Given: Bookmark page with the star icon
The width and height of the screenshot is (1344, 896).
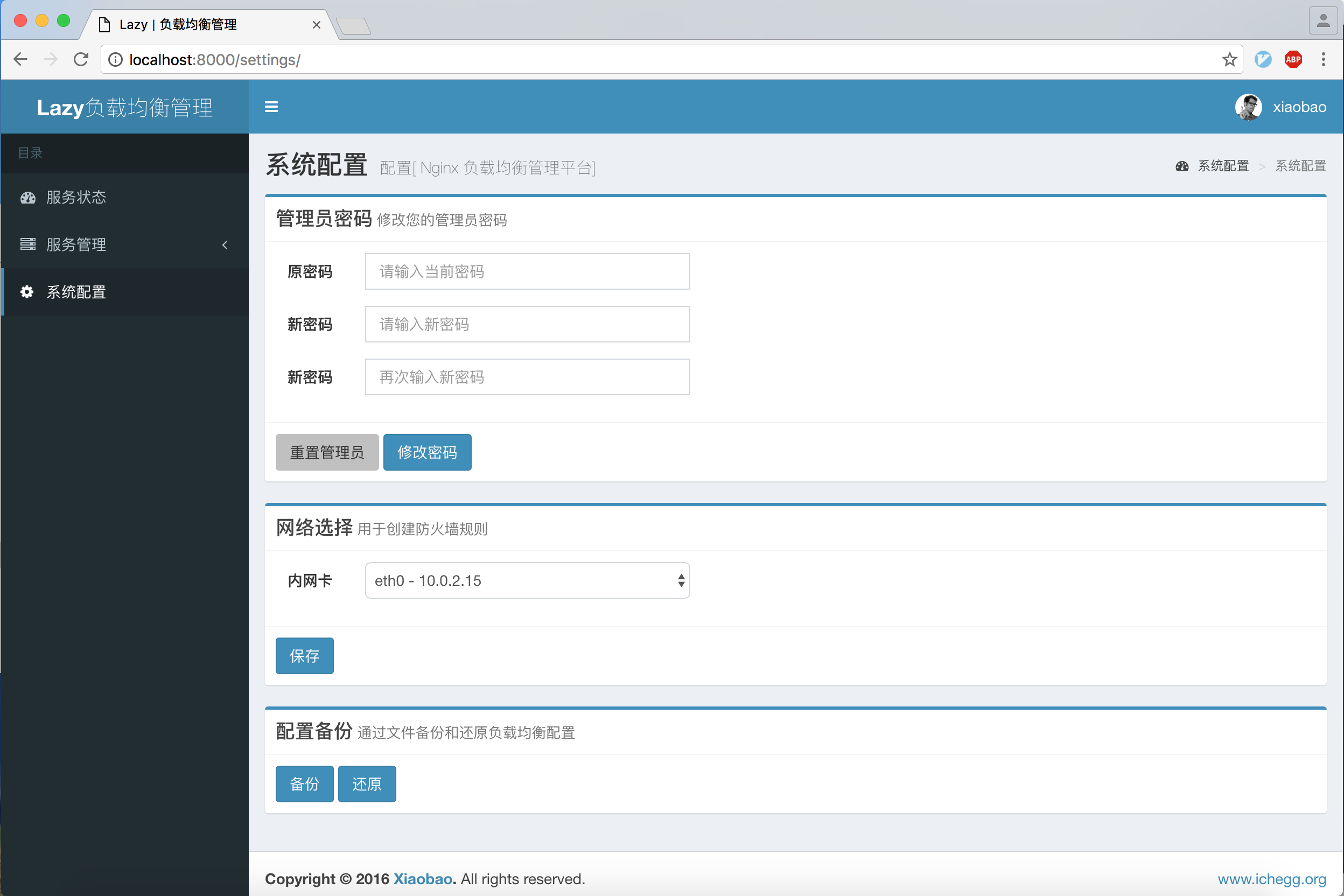Looking at the screenshot, I should pyautogui.click(x=1229, y=59).
